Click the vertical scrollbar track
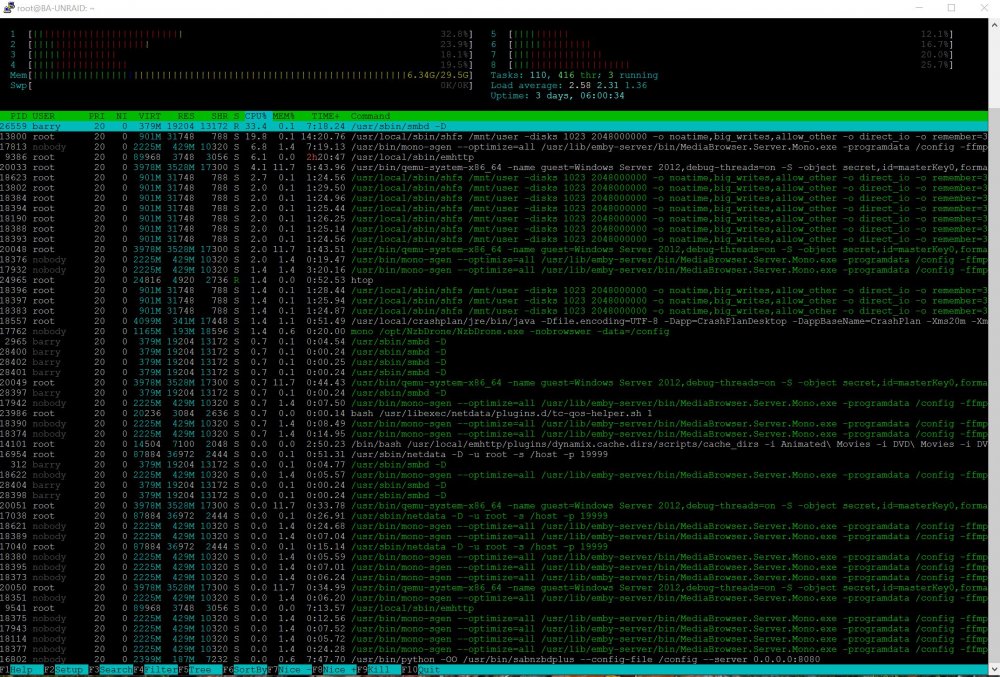 point(994,347)
